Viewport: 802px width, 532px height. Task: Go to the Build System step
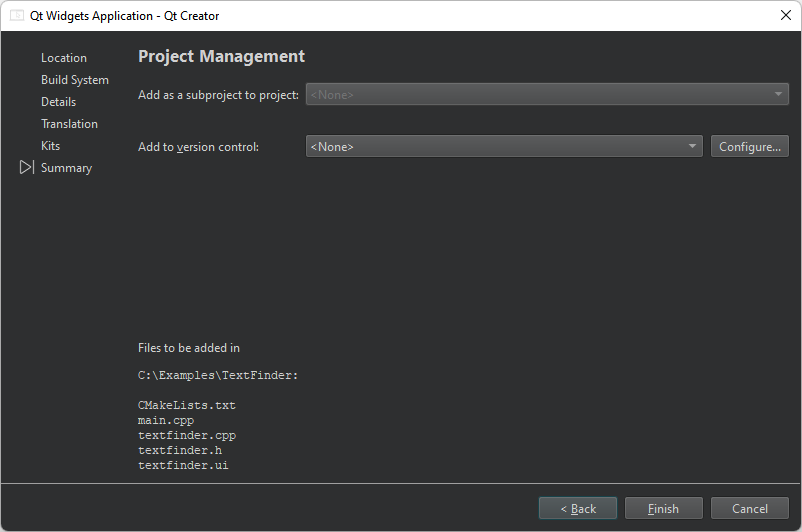(75, 80)
